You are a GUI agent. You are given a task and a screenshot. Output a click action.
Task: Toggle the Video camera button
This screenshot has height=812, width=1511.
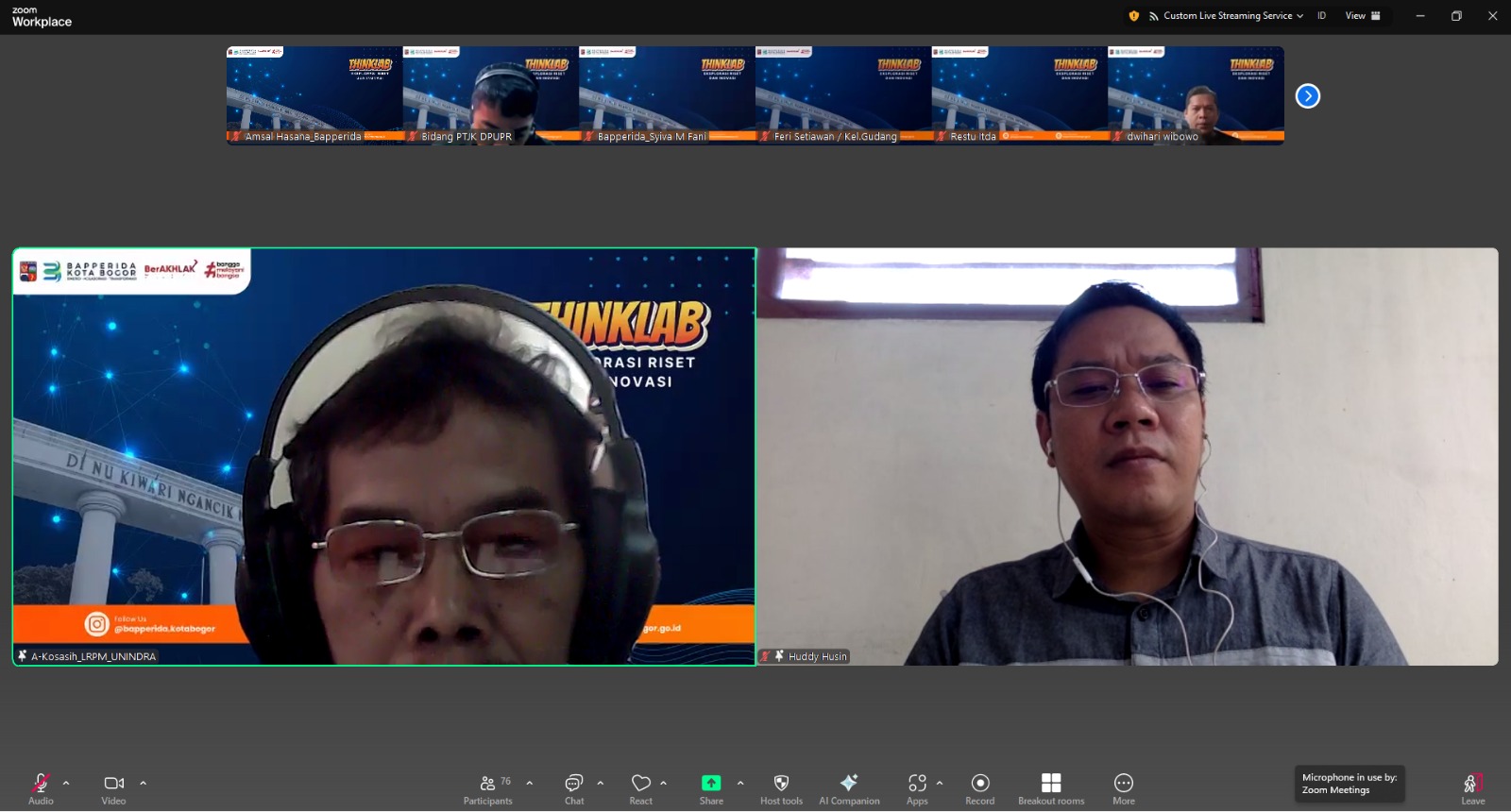(113, 787)
